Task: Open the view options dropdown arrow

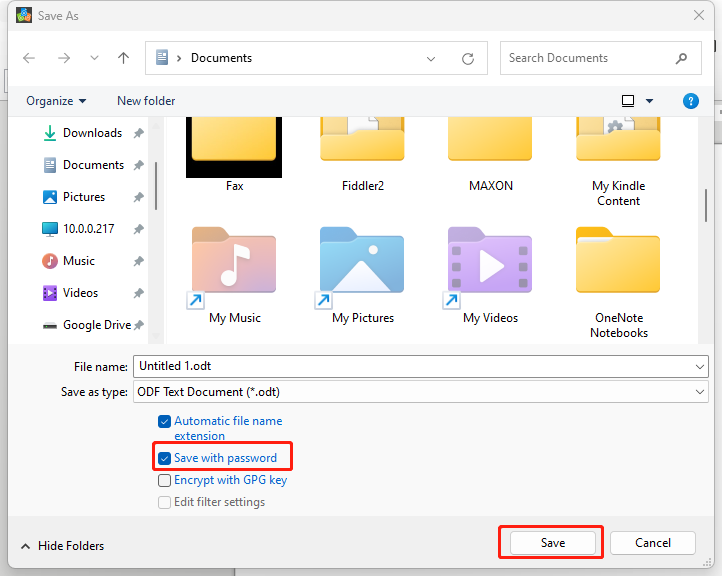Action: pos(649,101)
